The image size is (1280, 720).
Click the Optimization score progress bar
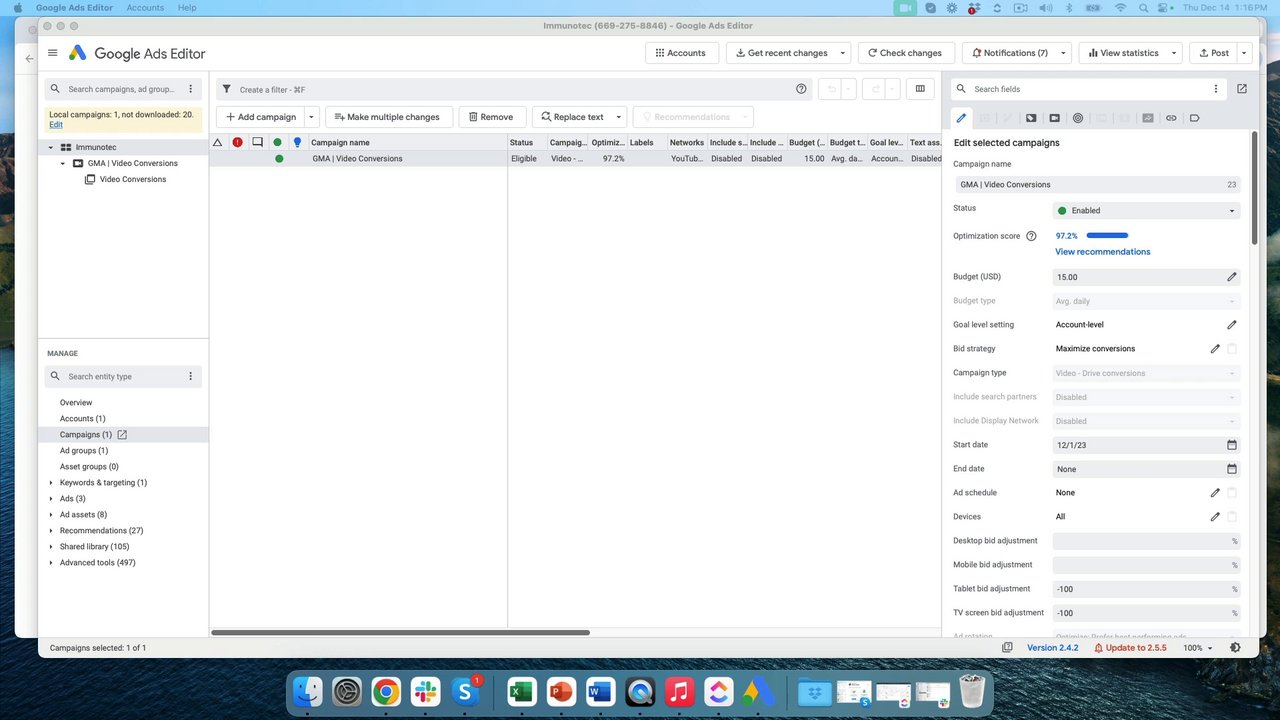(x=1106, y=235)
